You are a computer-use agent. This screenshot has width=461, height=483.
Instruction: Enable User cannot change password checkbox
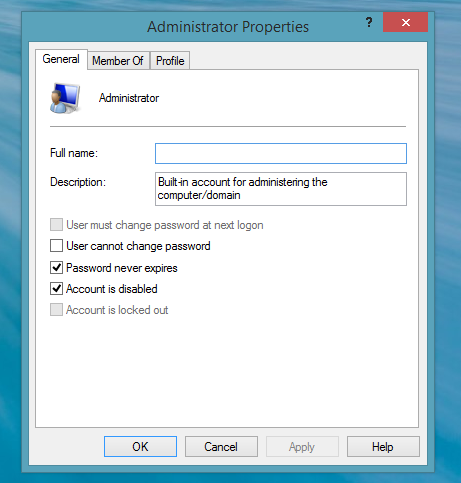56,246
